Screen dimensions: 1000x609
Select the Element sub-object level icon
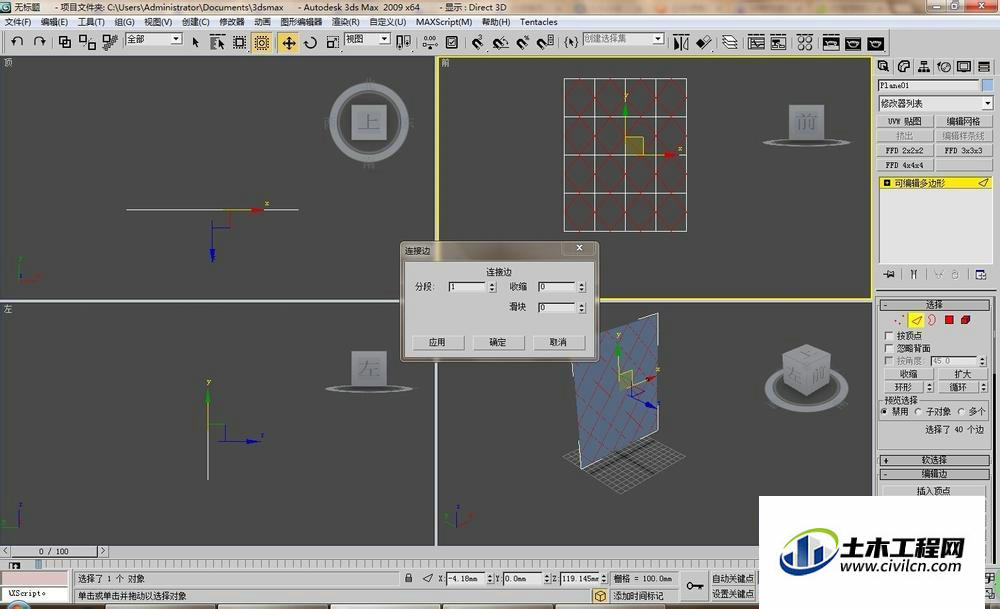(x=966, y=319)
